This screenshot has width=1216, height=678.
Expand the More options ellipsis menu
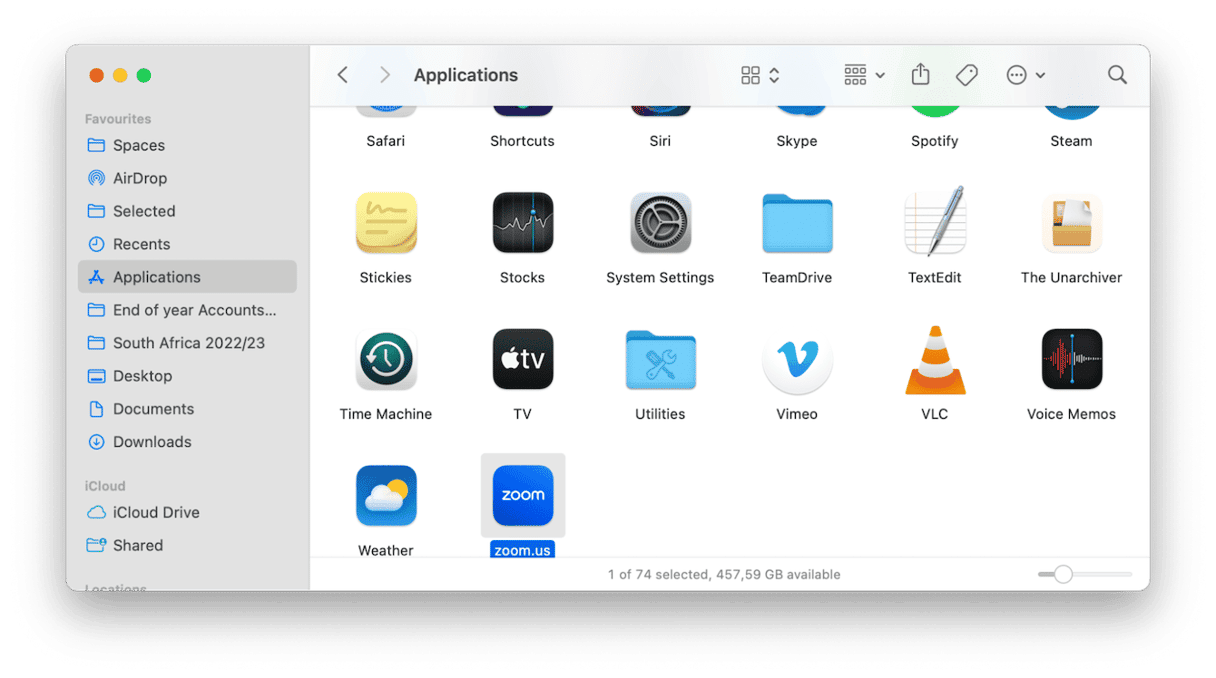point(1016,75)
